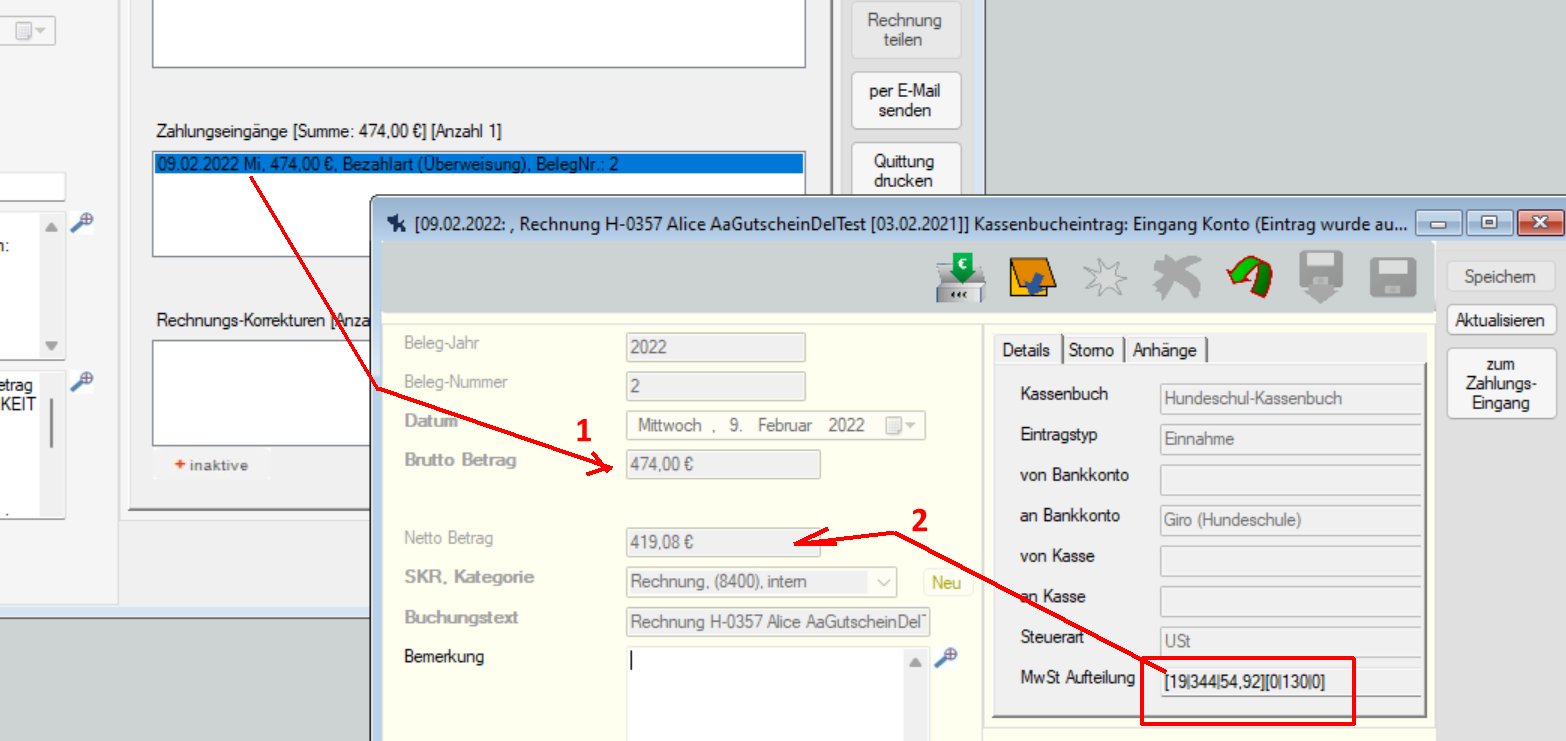The image size is (1566, 741).
Task: Switch to the Storno tab
Action: point(1093,350)
